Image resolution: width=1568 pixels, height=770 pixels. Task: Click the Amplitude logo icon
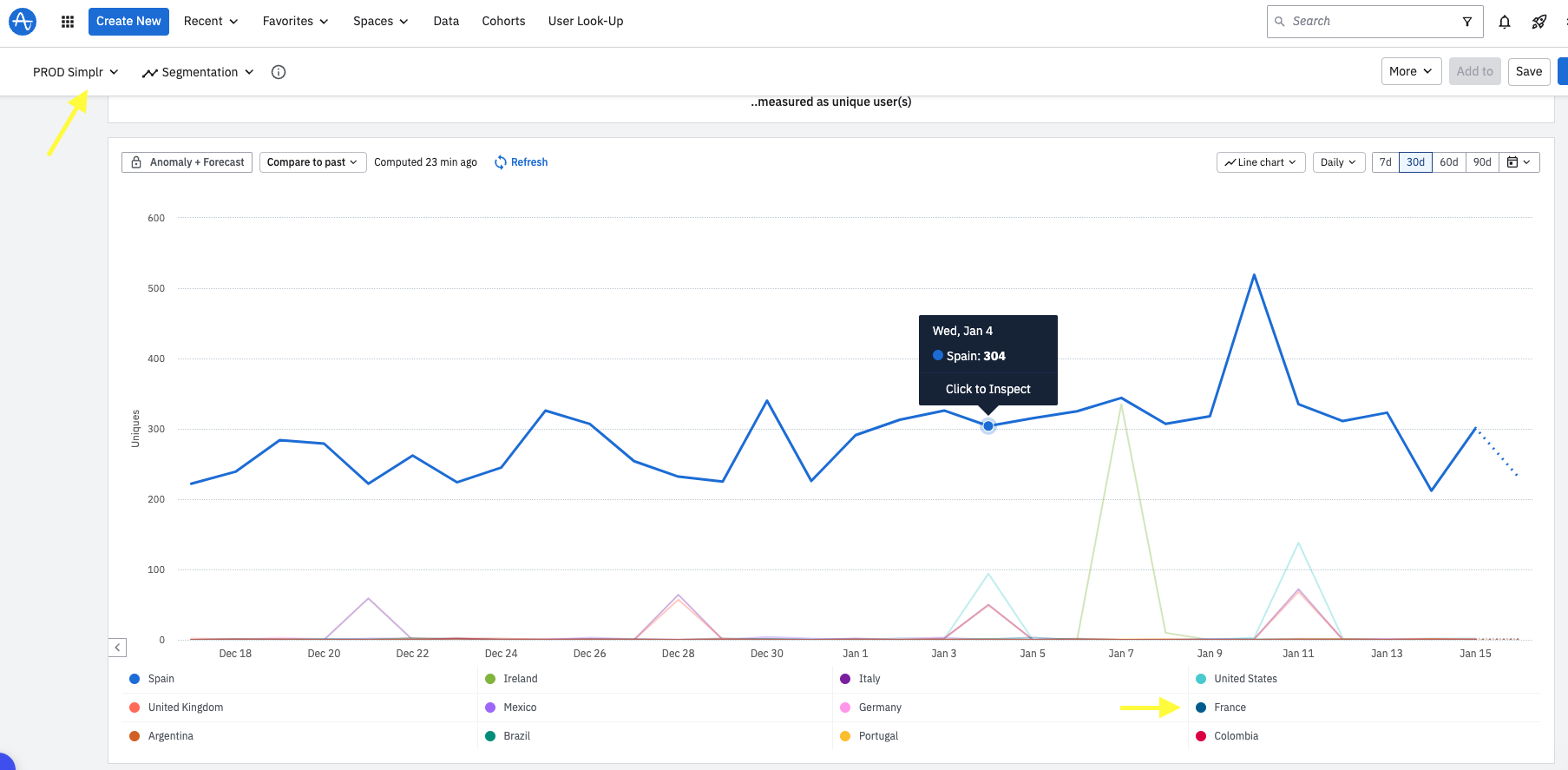tap(22, 21)
